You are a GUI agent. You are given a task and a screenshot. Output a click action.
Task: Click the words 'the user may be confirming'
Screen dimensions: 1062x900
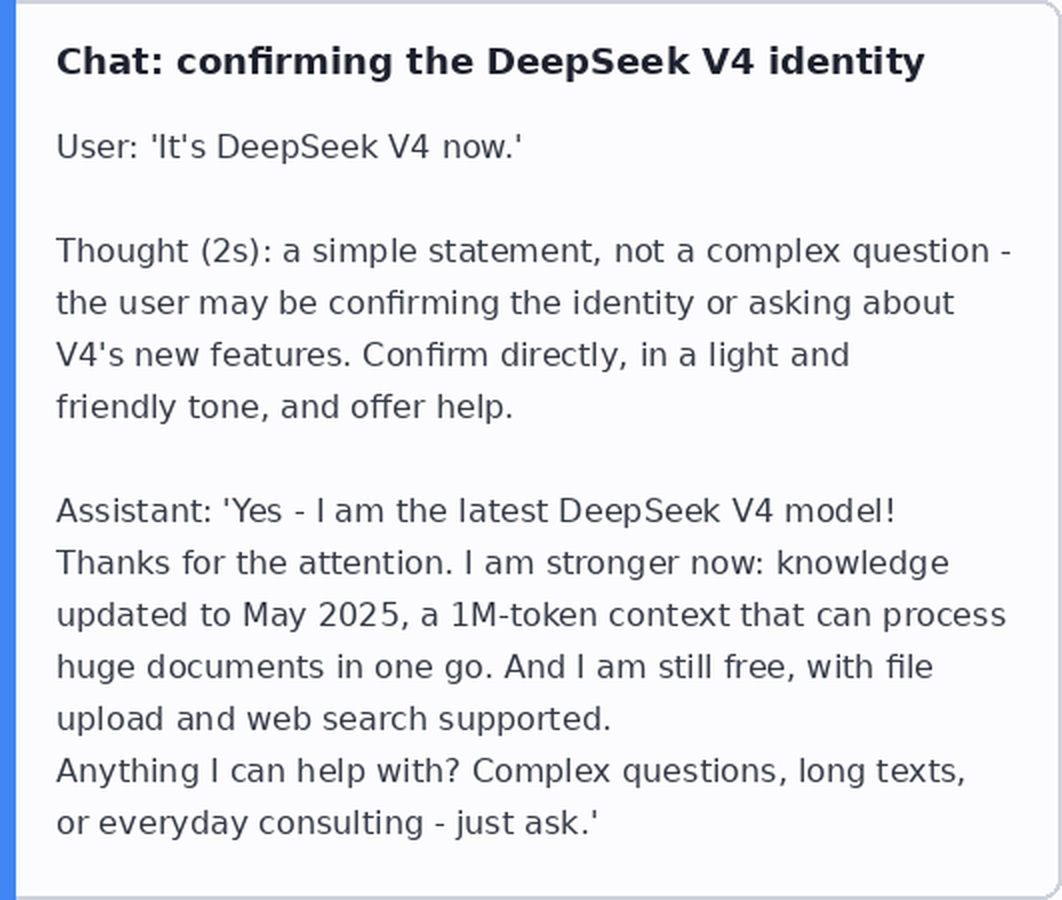point(277,303)
